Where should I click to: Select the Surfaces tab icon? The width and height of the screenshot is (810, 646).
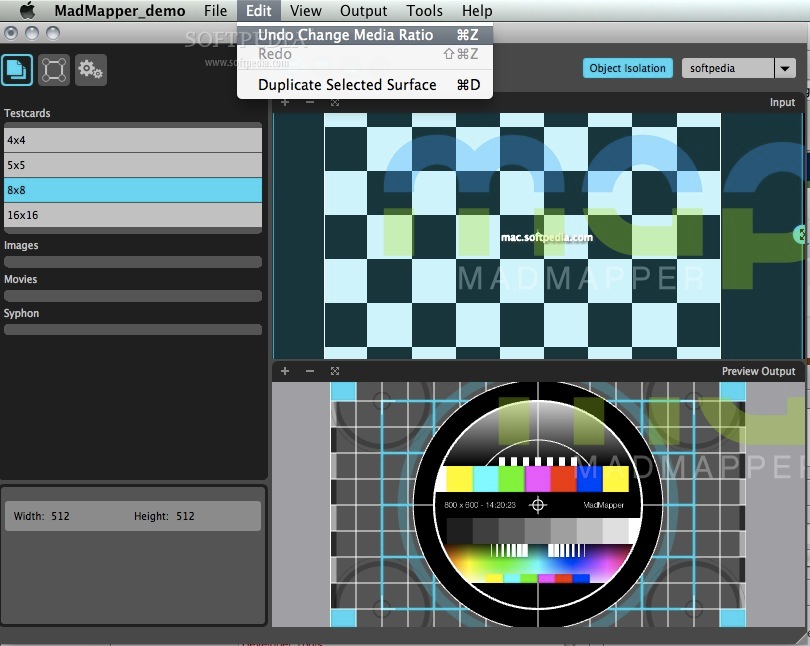click(x=54, y=70)
